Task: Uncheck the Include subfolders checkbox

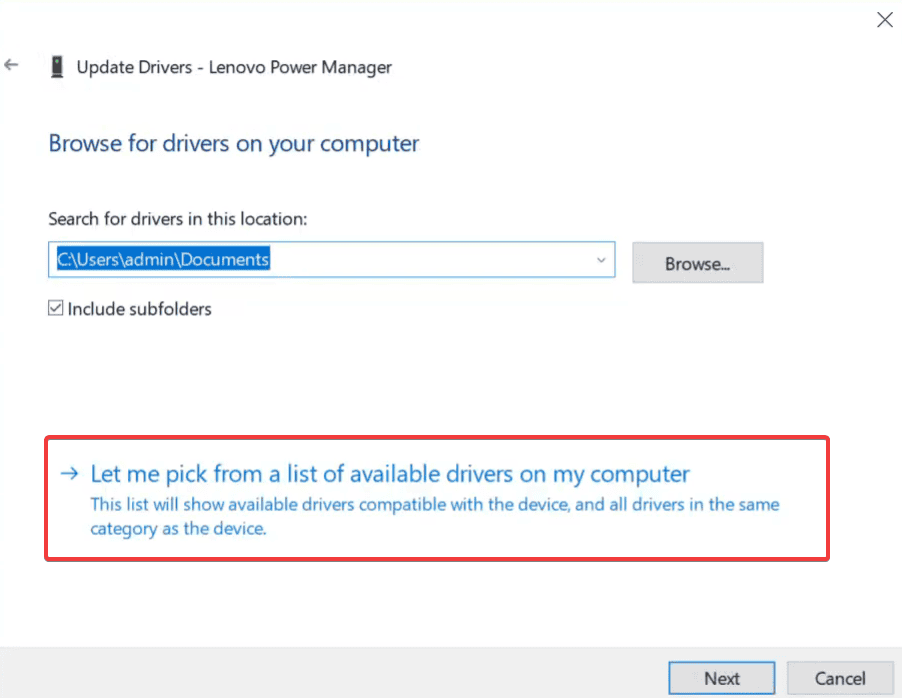Action: click(x=55, y=308)
